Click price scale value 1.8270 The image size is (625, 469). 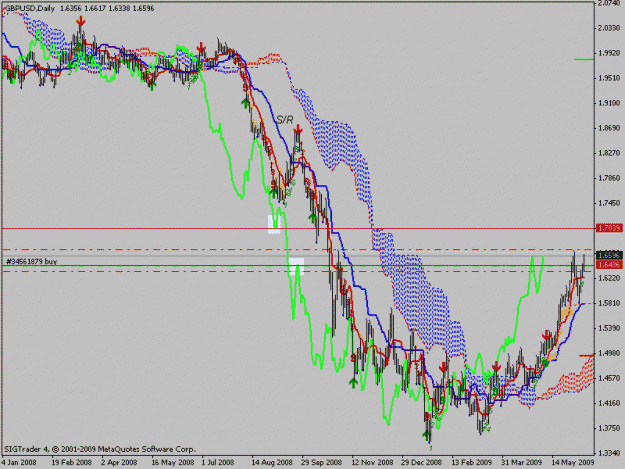coord(609,153)
